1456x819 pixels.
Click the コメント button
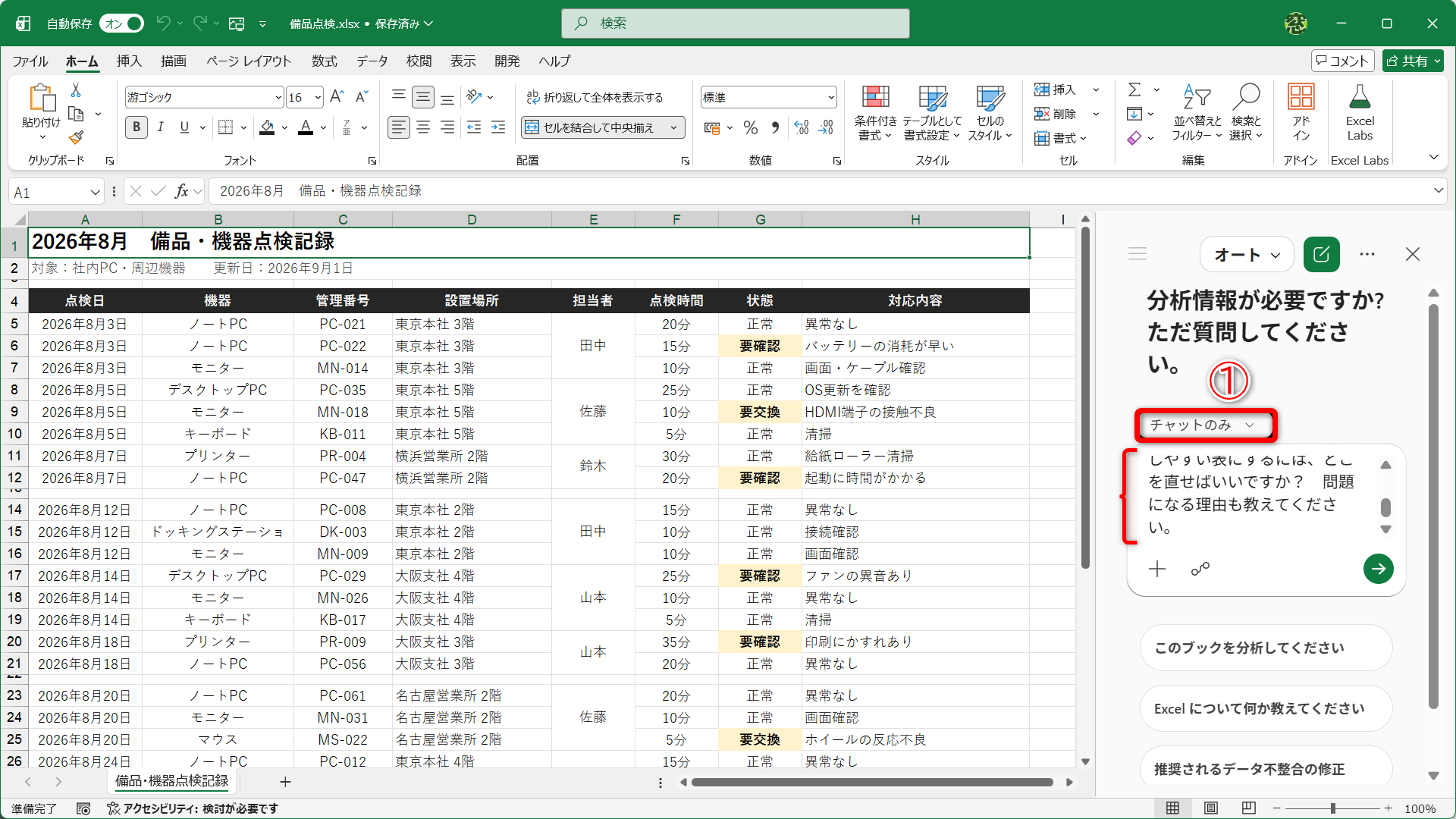pos(1342,61)
